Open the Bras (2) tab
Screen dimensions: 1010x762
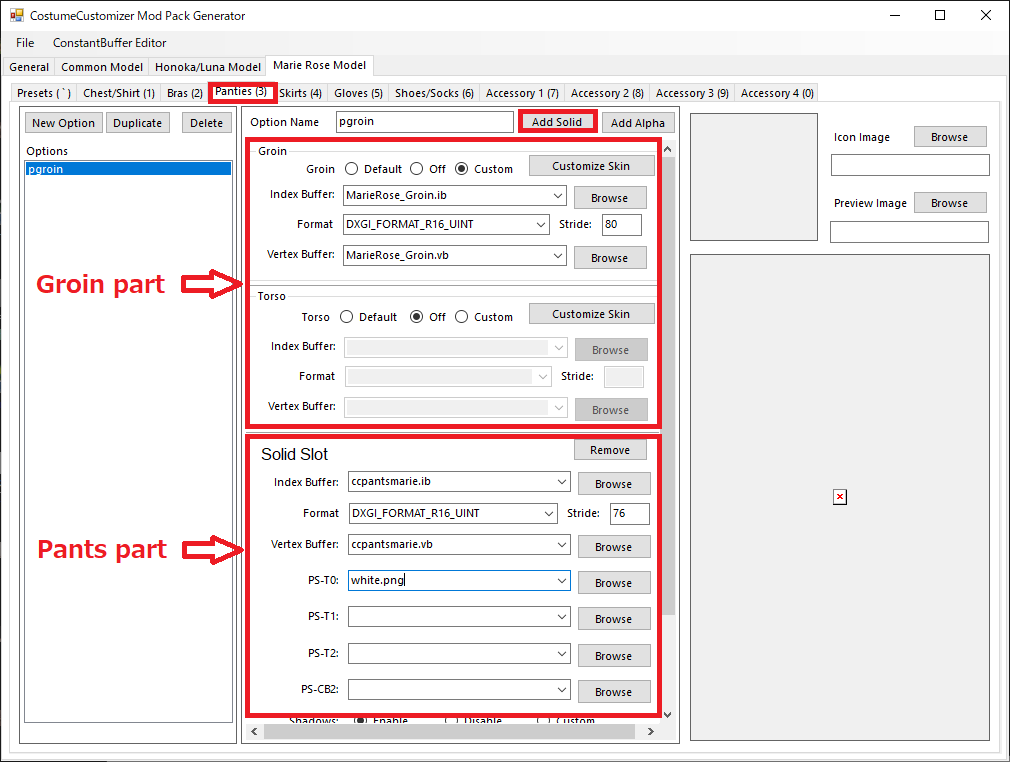(x=184, y=93)
